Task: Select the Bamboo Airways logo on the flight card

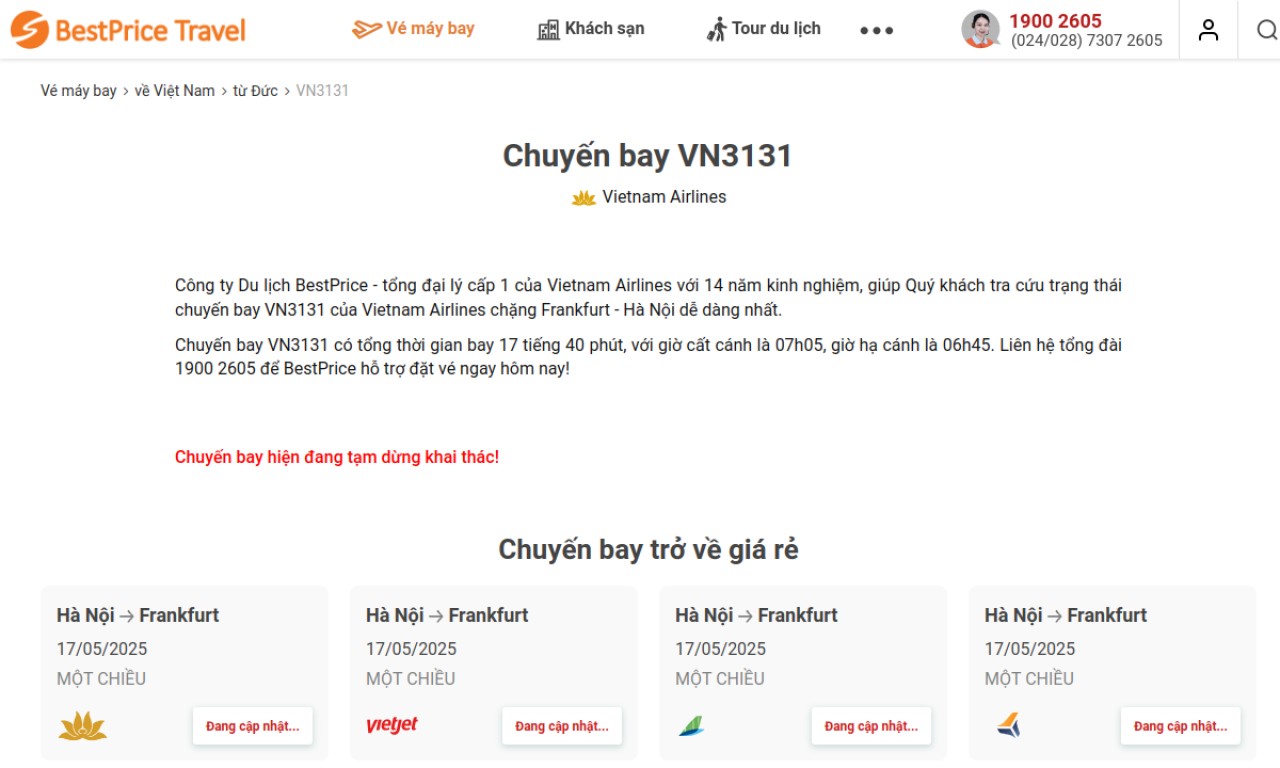Action: [691, 725]
